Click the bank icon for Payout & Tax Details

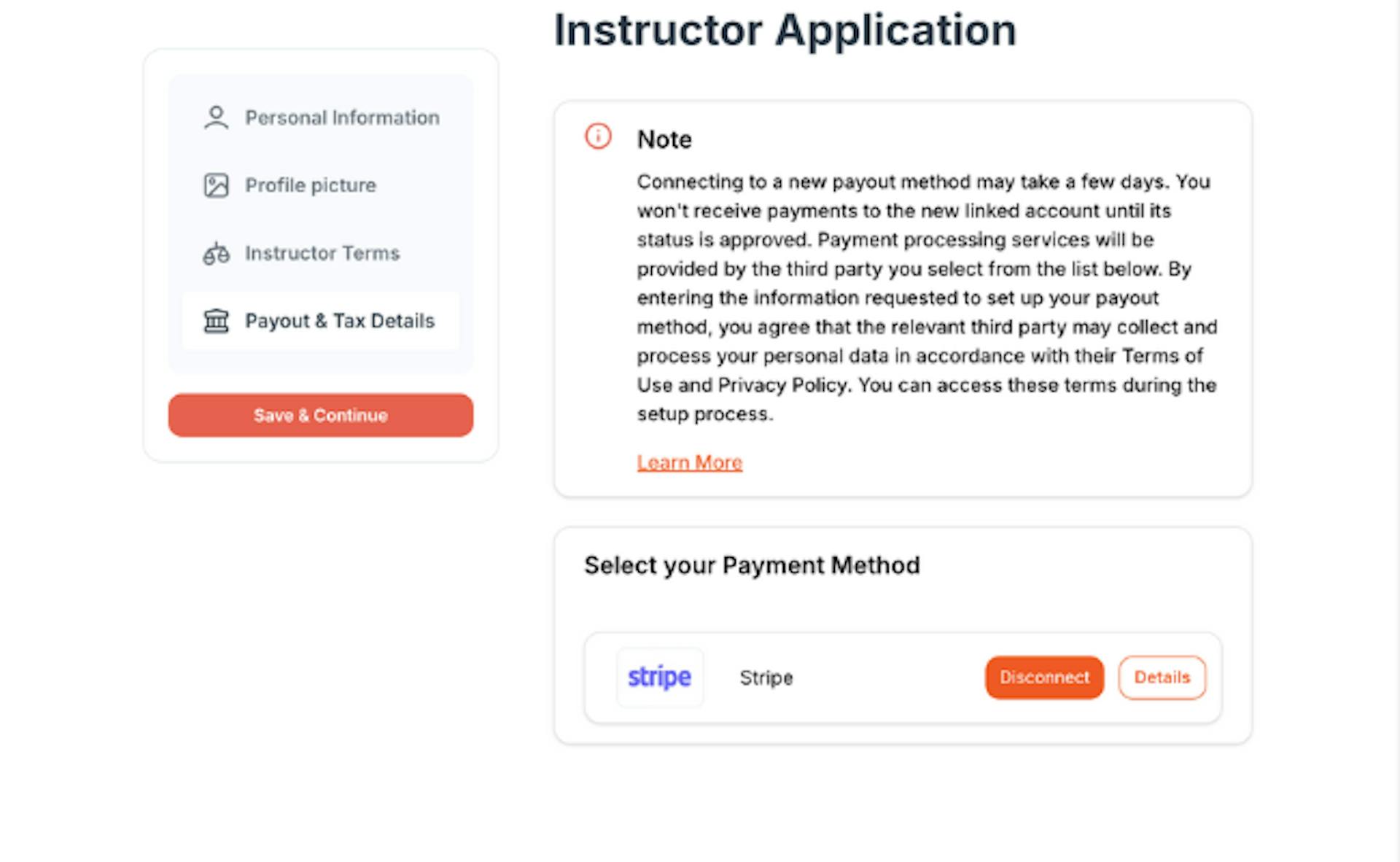(x=216, y=321)
